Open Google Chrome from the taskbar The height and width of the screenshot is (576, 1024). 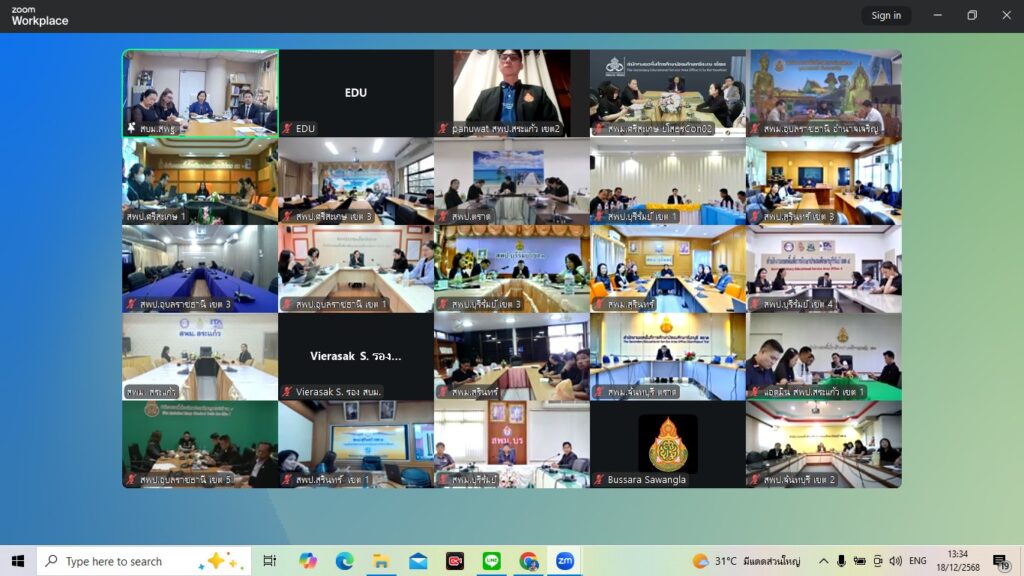point(529,561)
